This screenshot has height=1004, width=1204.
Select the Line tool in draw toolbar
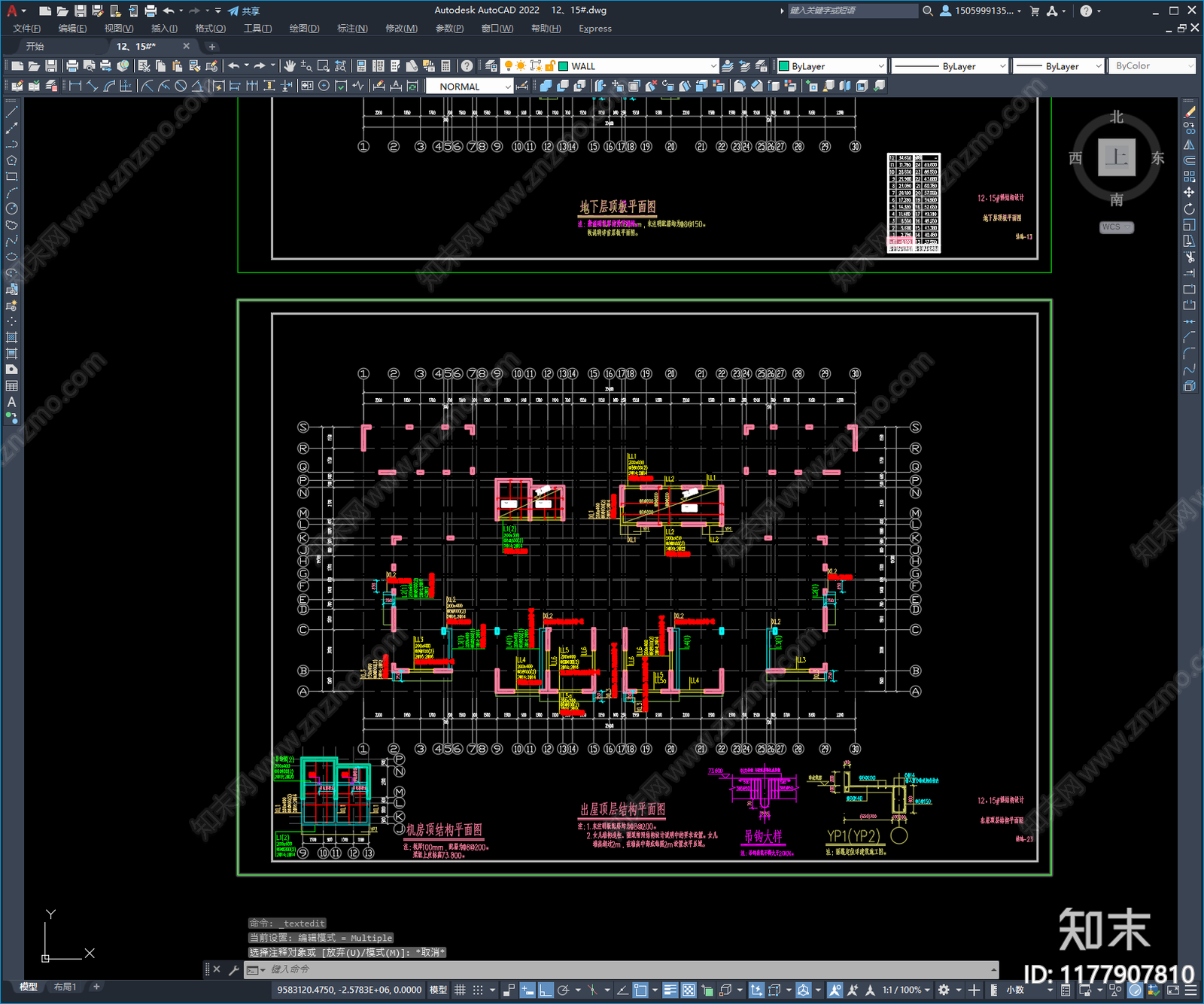pyautogui.click(x=11, y=111)
